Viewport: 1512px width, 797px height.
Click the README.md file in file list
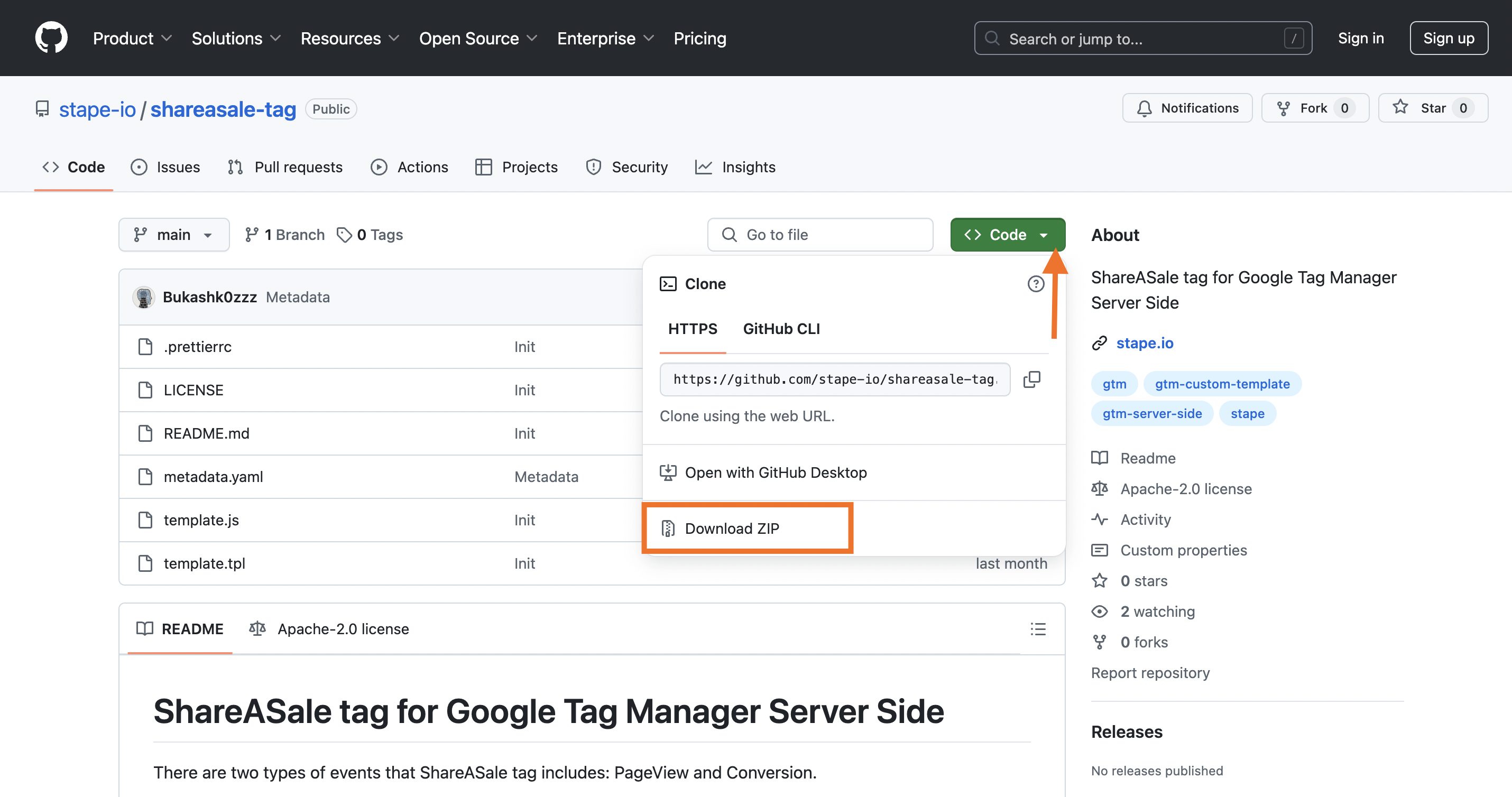(x=206, y=432)
